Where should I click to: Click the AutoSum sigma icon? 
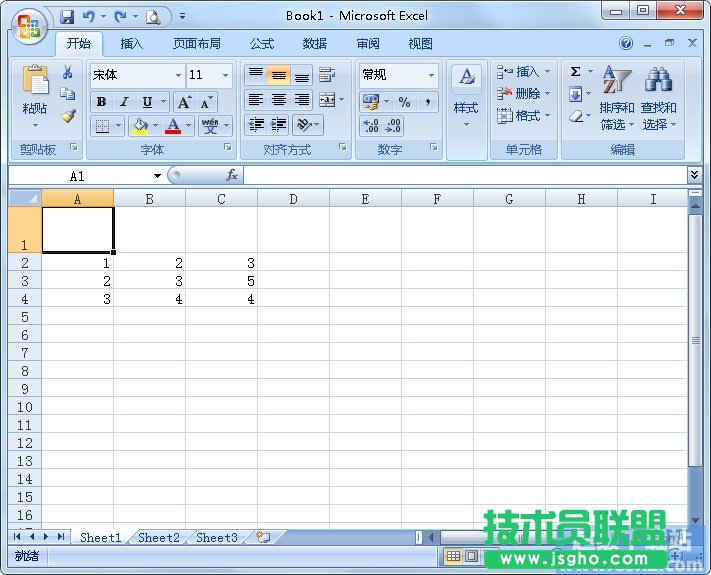click(575, 72)
